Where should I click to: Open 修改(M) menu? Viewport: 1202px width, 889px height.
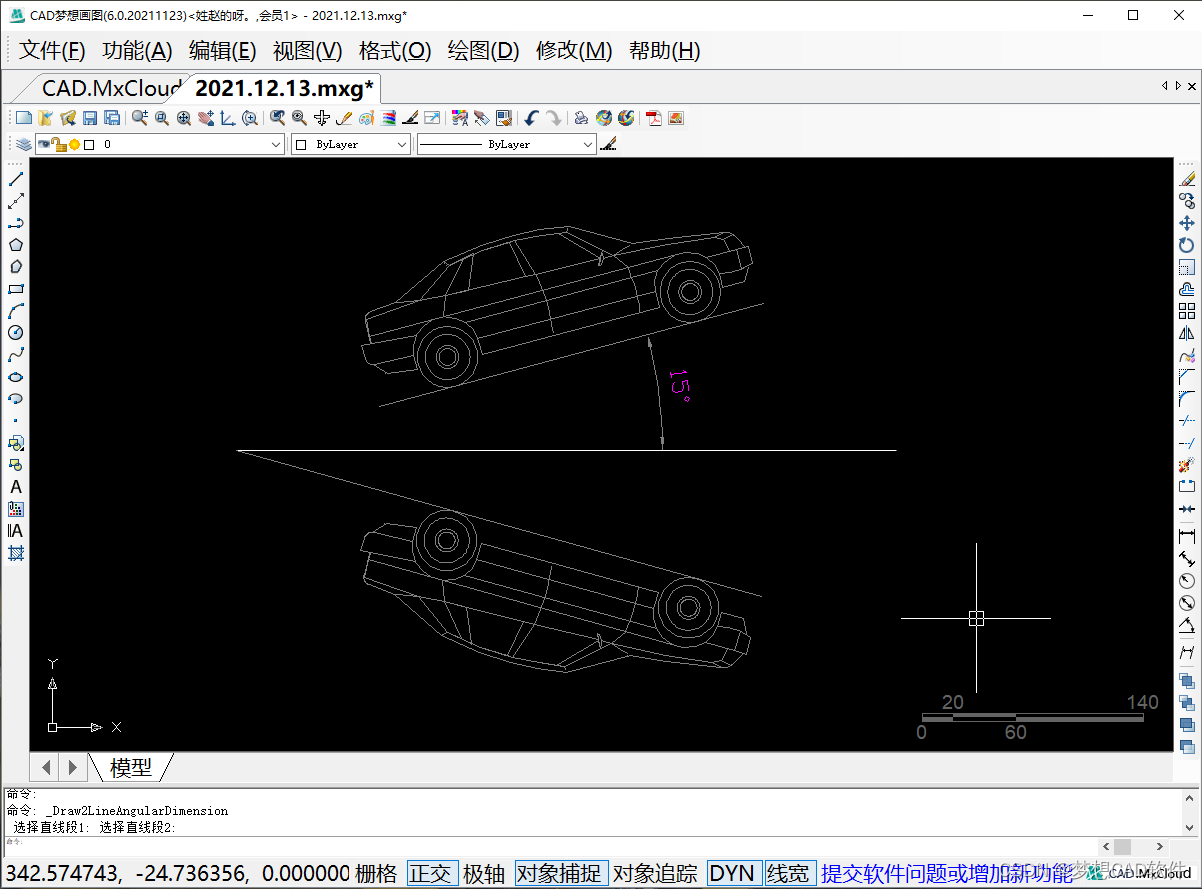pos(574,51)
